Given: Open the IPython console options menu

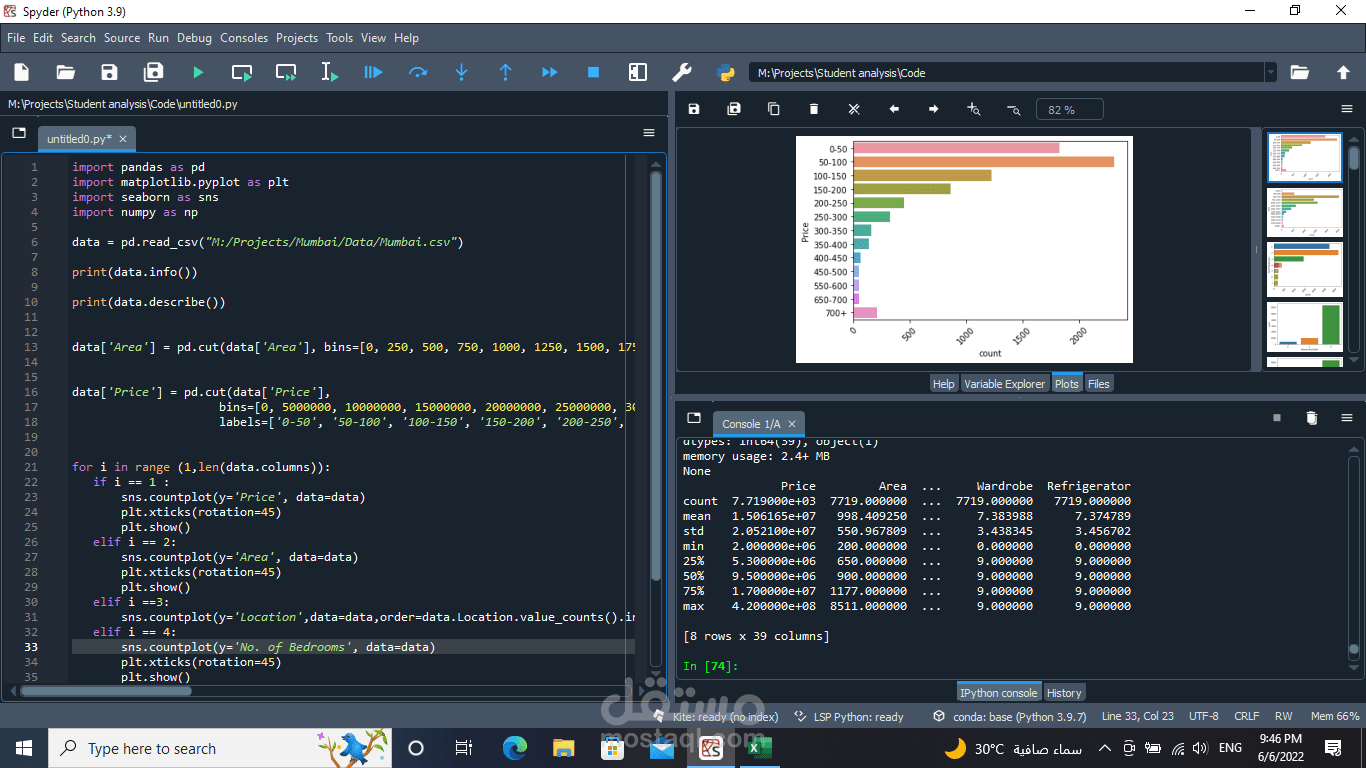Looking at the screenshot, I should (x=1347, y=418).
